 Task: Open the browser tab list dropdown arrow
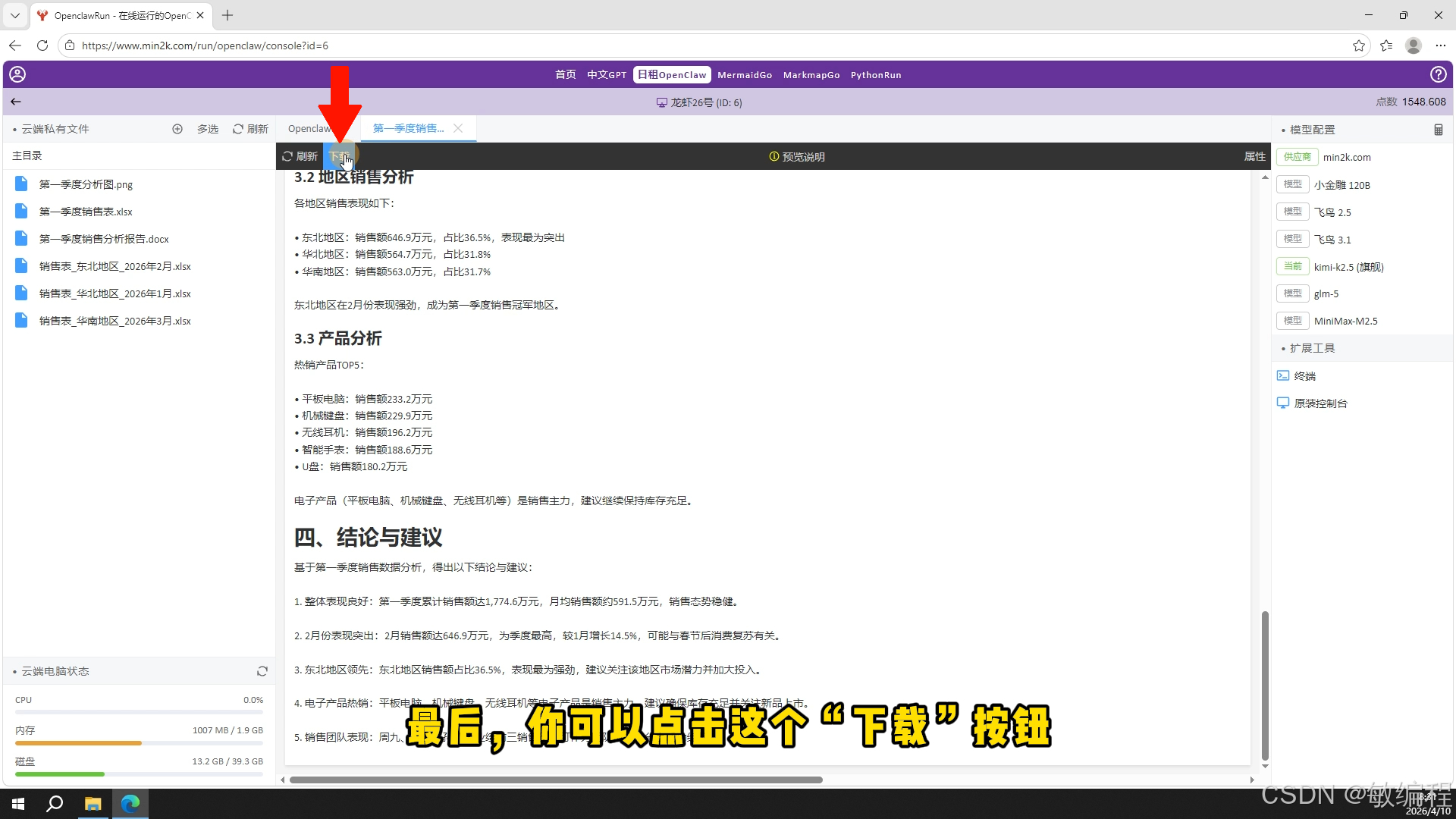(14, 15)
